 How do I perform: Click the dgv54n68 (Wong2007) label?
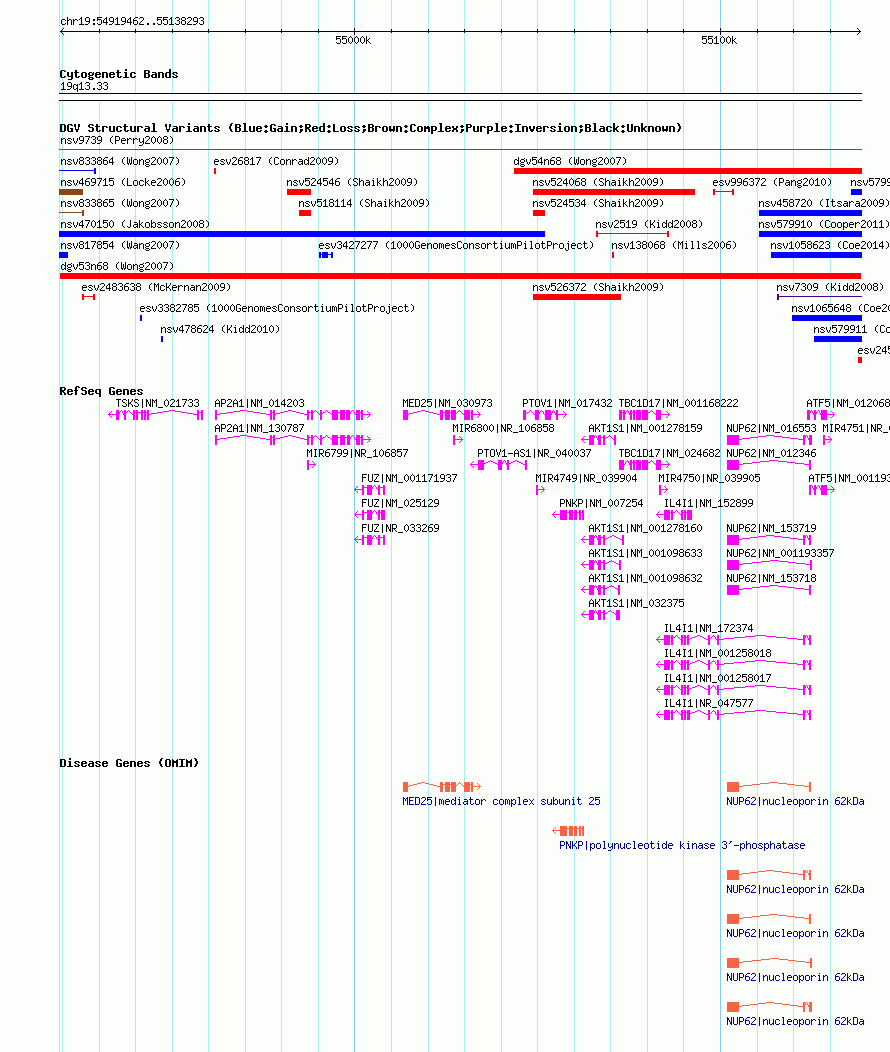click(x=570, y=161)
